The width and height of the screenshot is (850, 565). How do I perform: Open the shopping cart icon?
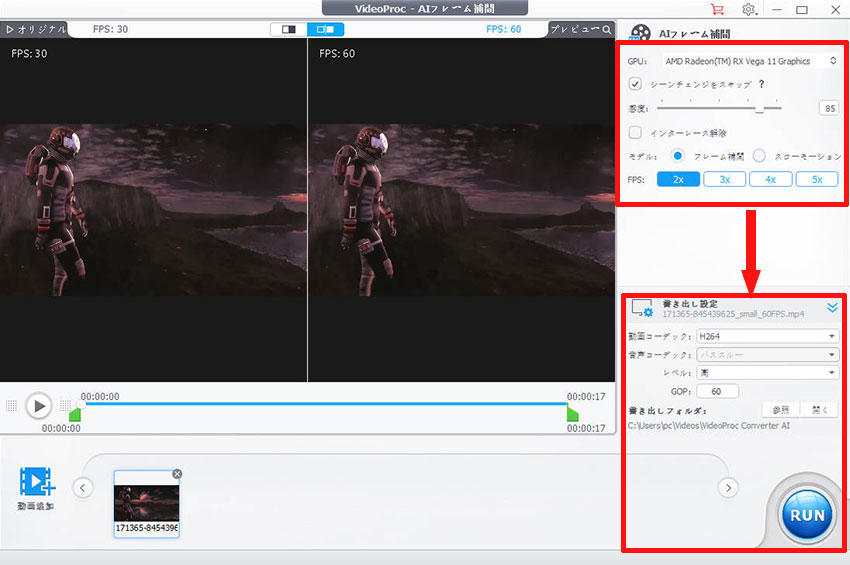tap(717, 9)
